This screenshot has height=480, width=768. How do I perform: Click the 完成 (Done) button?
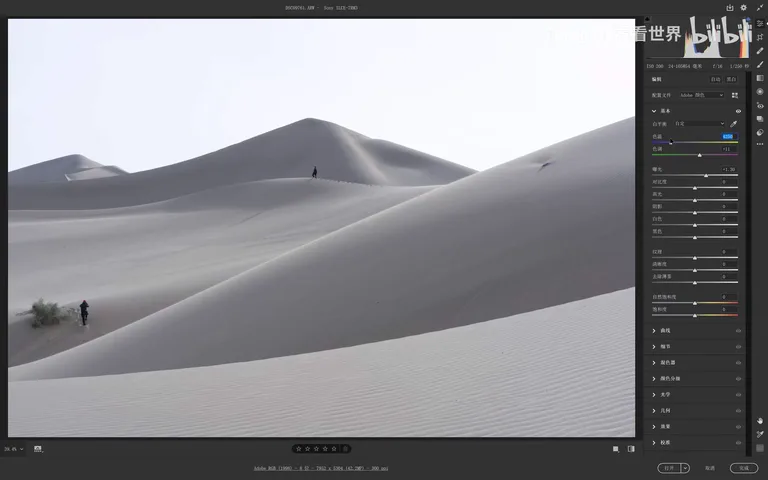click(744, 468)
